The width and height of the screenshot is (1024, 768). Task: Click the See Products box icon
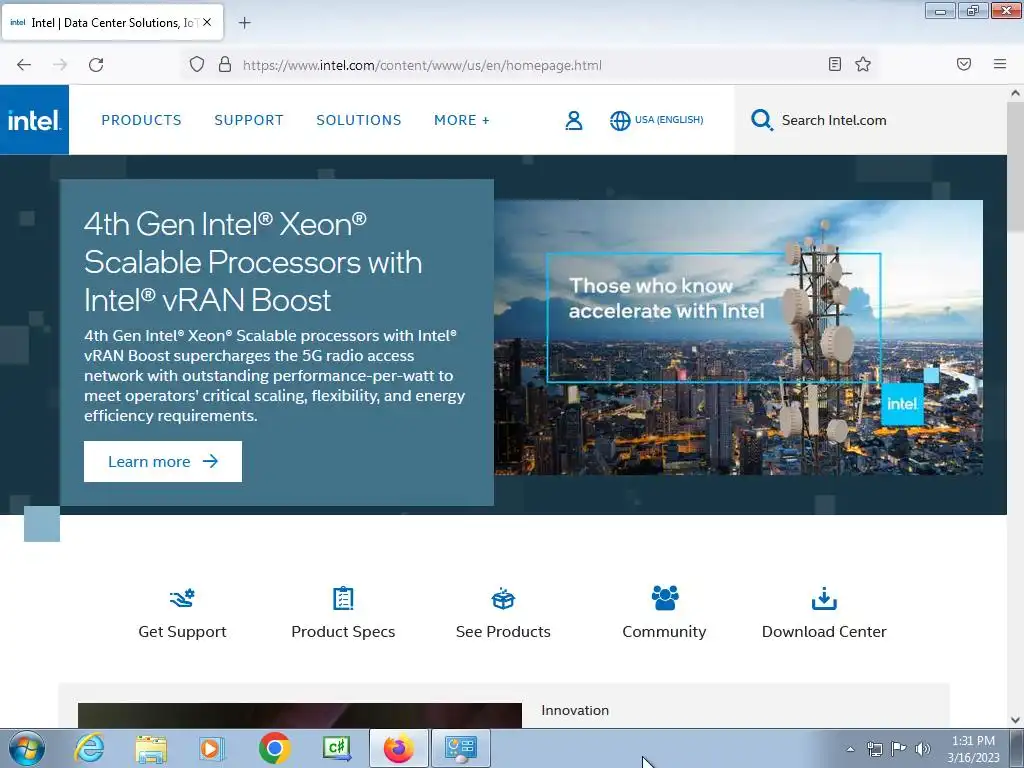(x=503, y=598)
